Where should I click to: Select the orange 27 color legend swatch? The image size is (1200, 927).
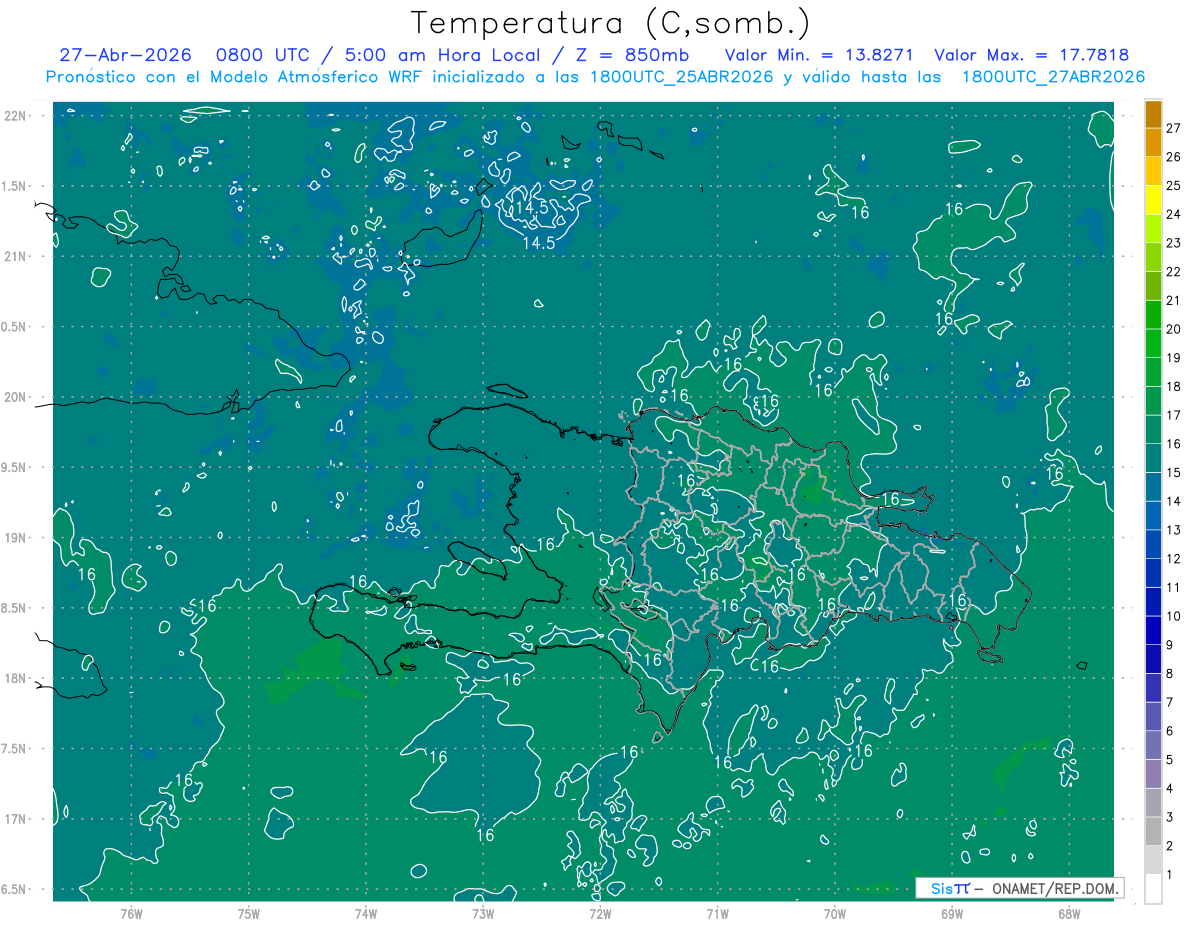pos(1153,114)
